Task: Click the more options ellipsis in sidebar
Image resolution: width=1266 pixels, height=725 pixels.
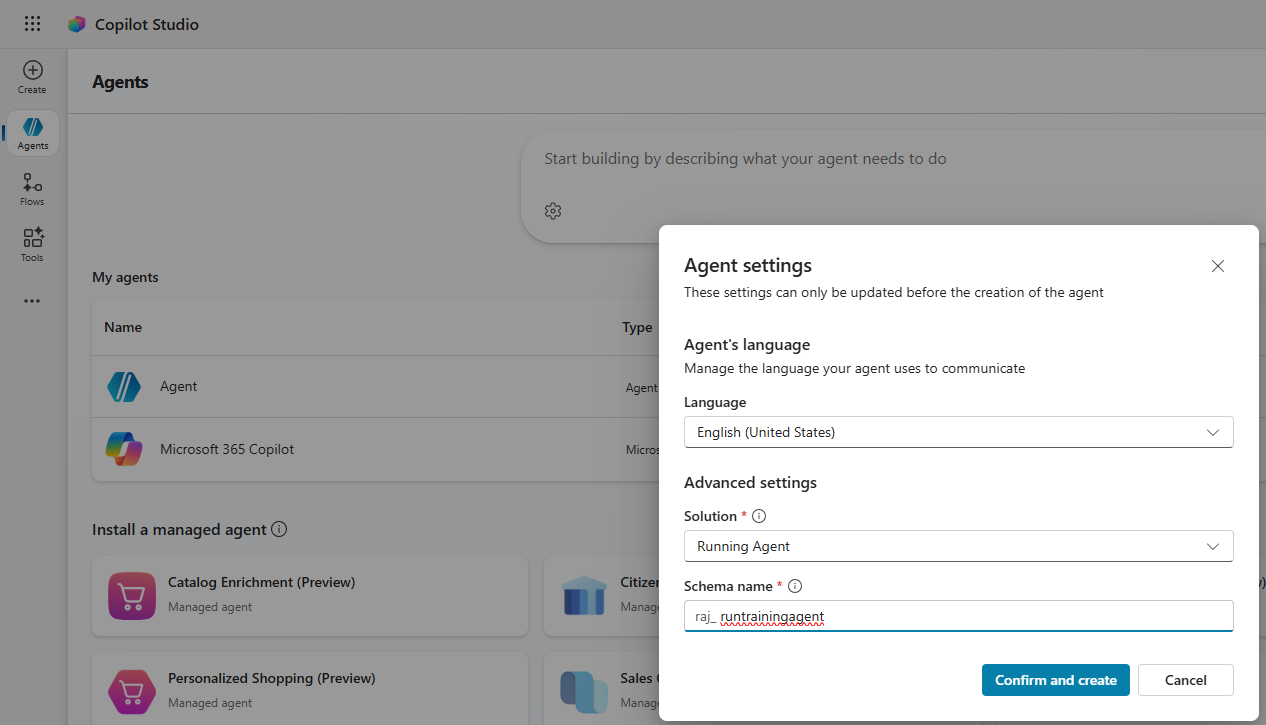Action: (32, 301)
